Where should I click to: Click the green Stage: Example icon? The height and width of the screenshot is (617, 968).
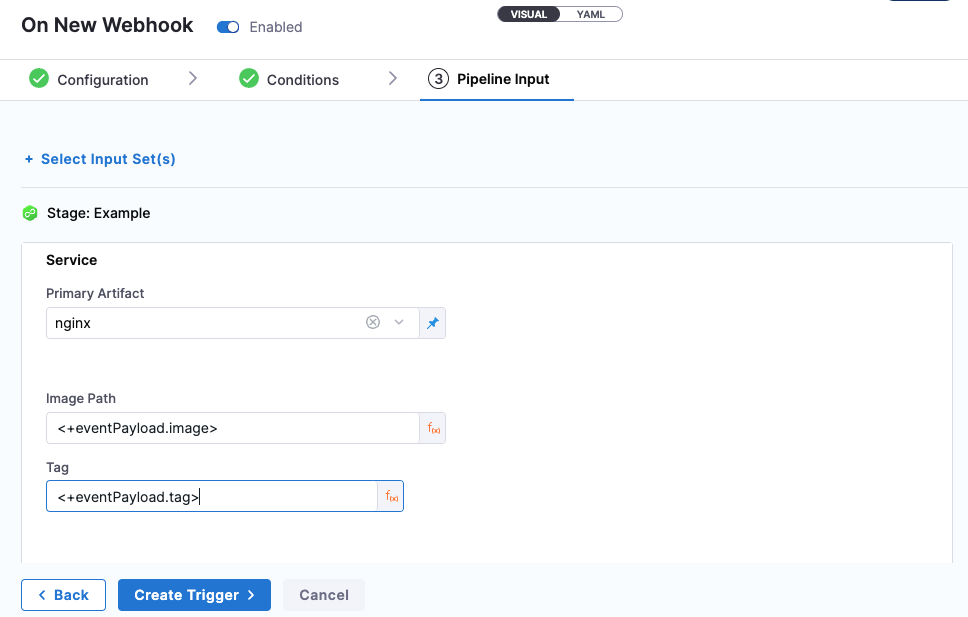coord(30,213)
